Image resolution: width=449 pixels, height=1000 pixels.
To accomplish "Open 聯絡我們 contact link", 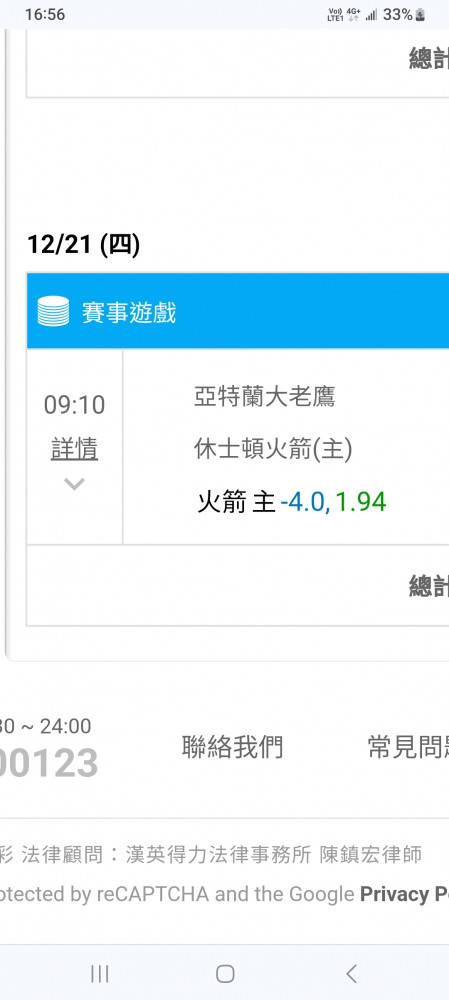I will click(232, 747).
